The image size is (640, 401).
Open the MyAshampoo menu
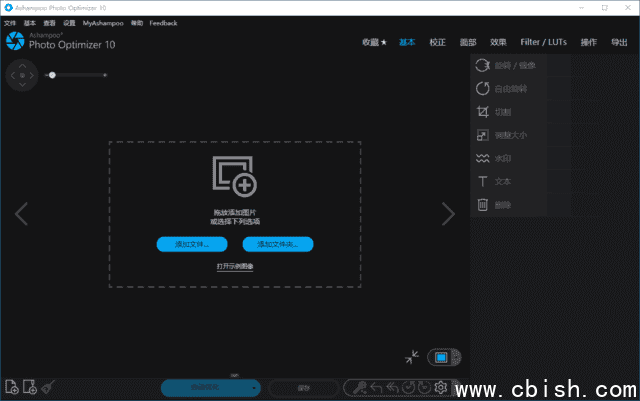coord(103,23)
